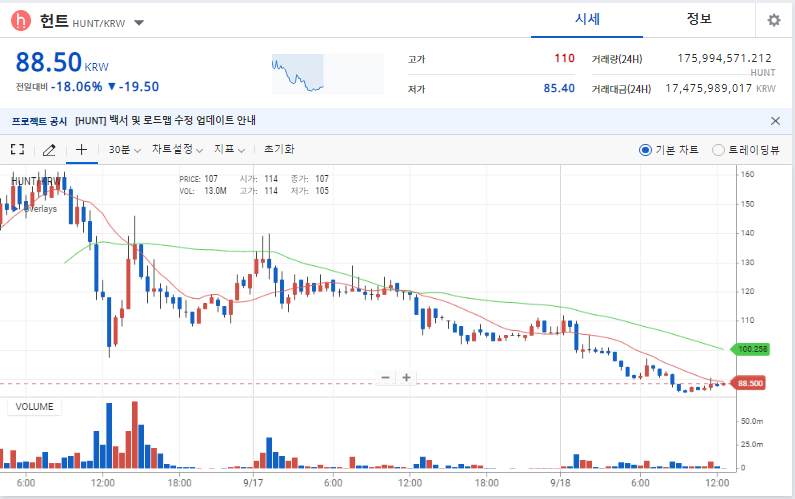Click the 24H trade amount 17,475,989,017
The image size is (795, 499).
pos(709,88)
